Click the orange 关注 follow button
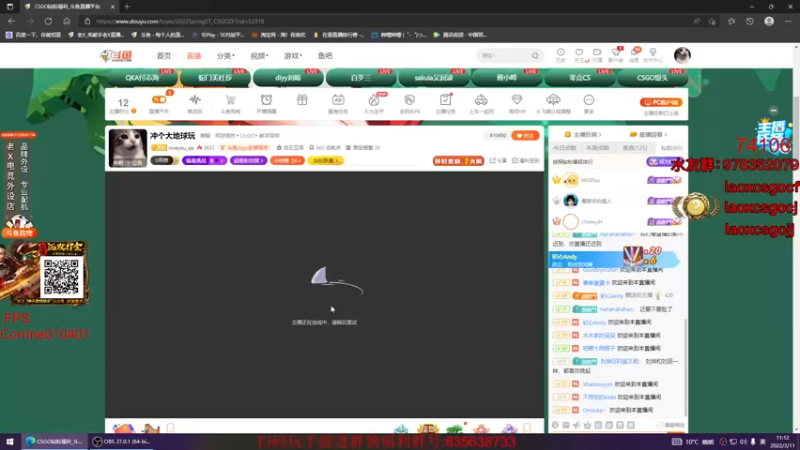 coord(526,136)
